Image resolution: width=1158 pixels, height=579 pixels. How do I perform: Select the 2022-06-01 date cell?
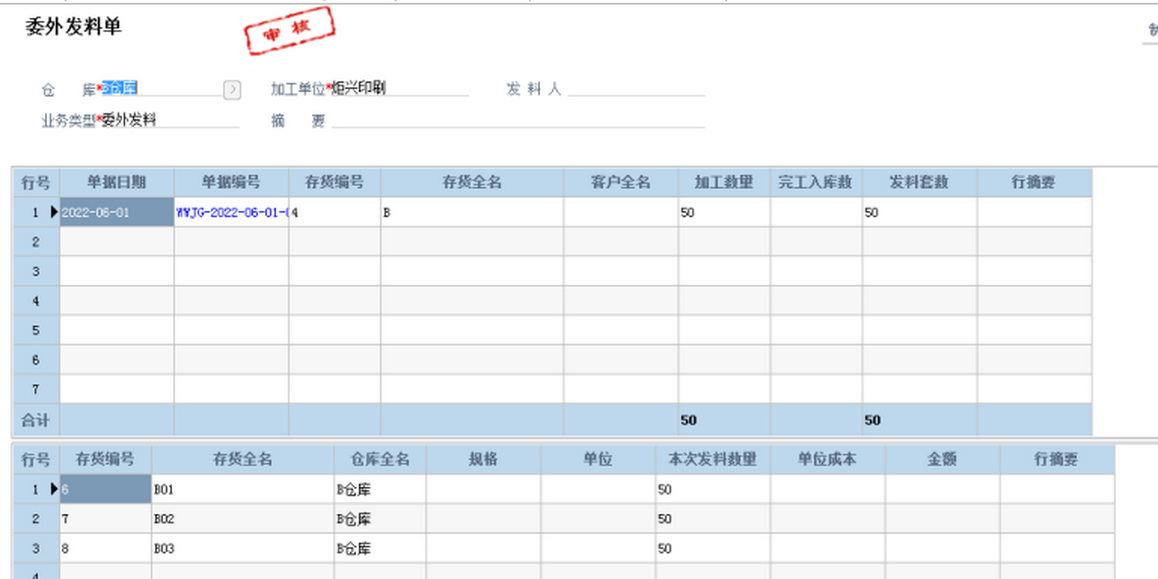116,213
